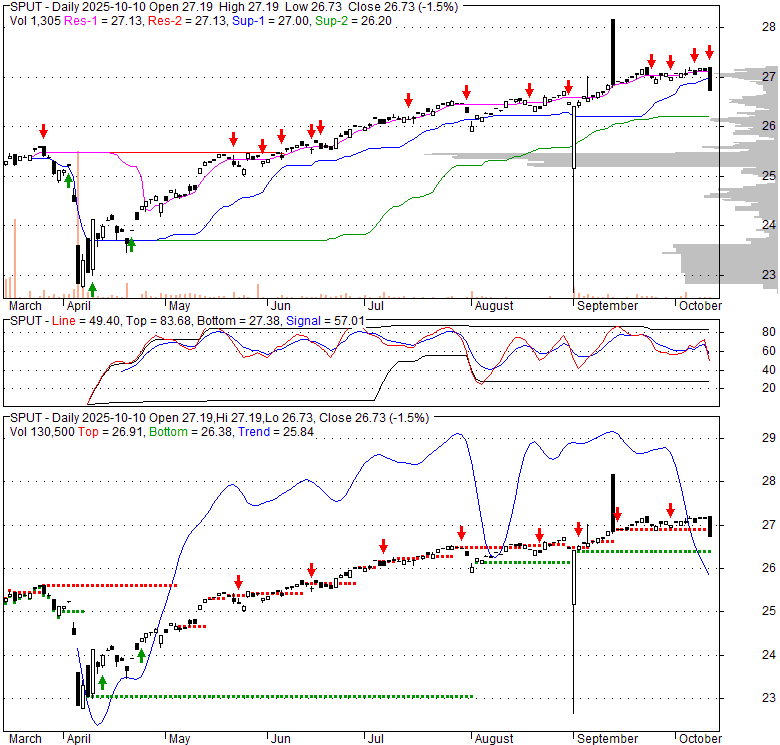Click the 80 level label on oscillator axis
Screen dimensions: 780x745
pyautogui.click(x=769, y=332)
